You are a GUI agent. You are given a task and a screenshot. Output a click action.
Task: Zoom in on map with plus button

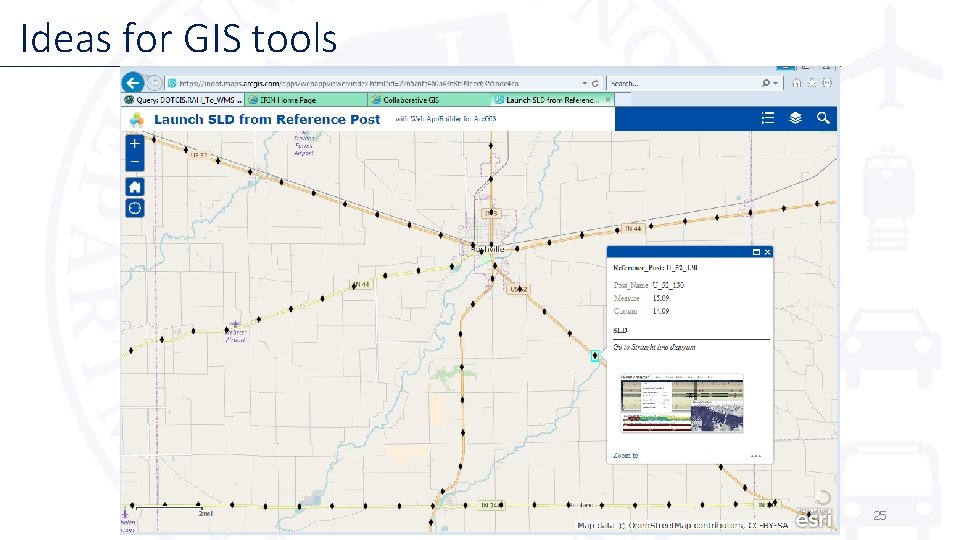pos(135,144)
